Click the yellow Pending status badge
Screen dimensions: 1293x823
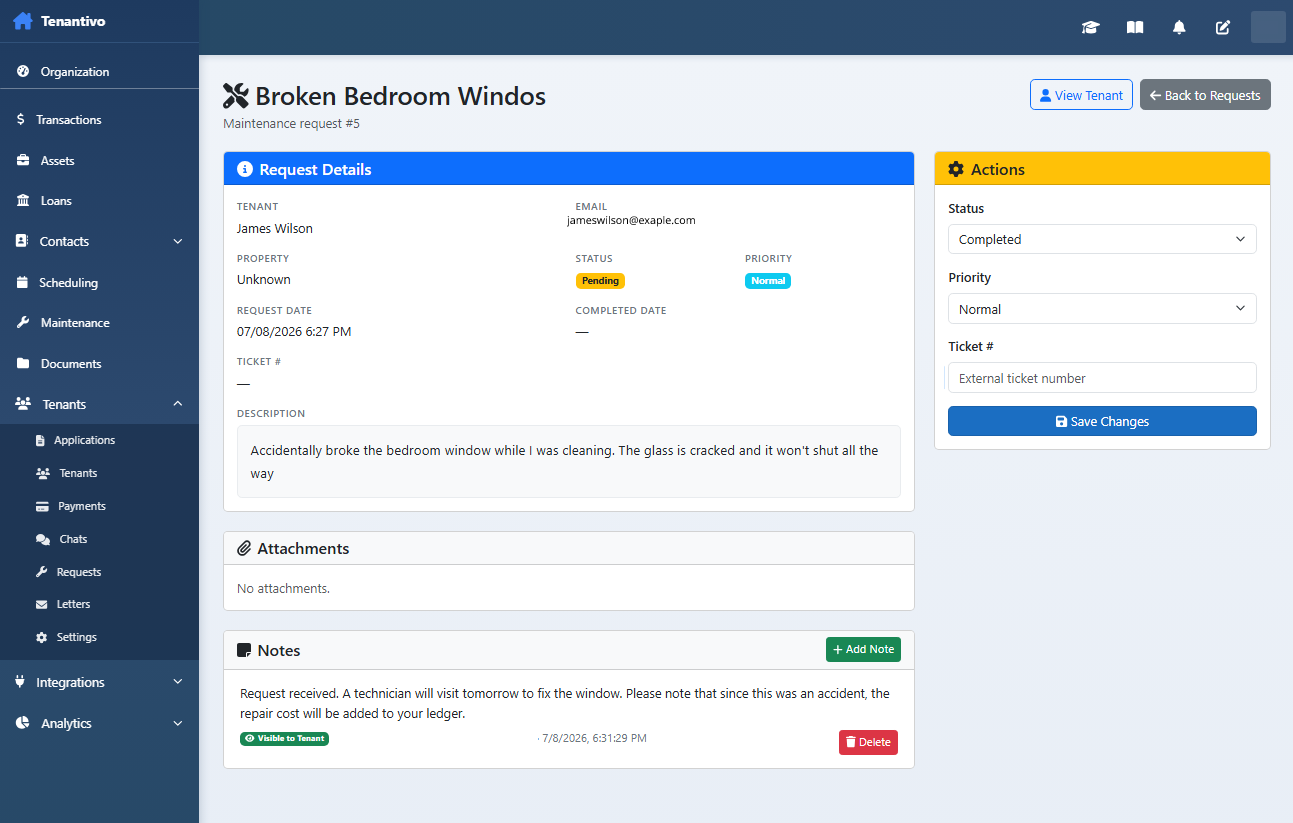(x=600, y=281)
